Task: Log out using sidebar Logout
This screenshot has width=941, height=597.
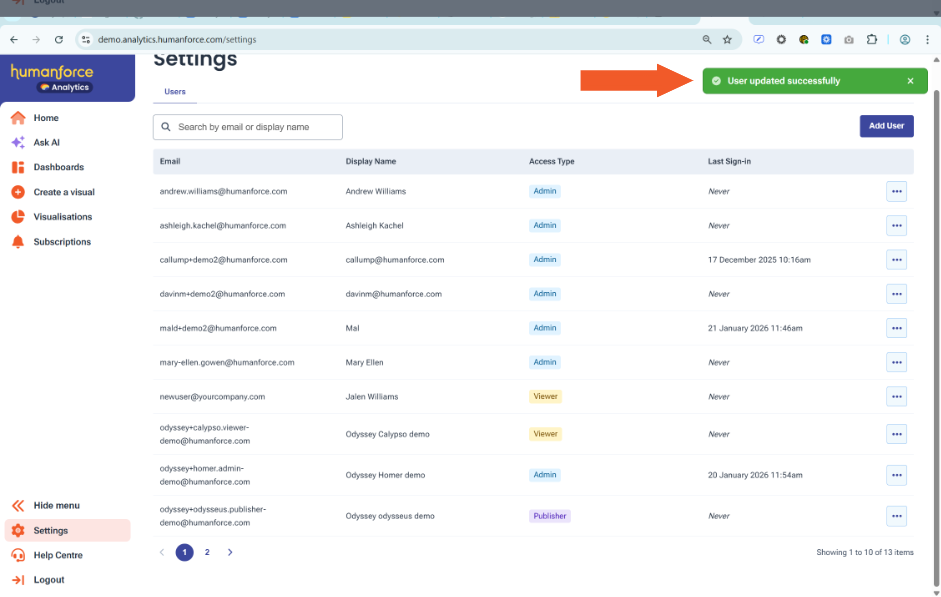Action: (x=48, y=580)
